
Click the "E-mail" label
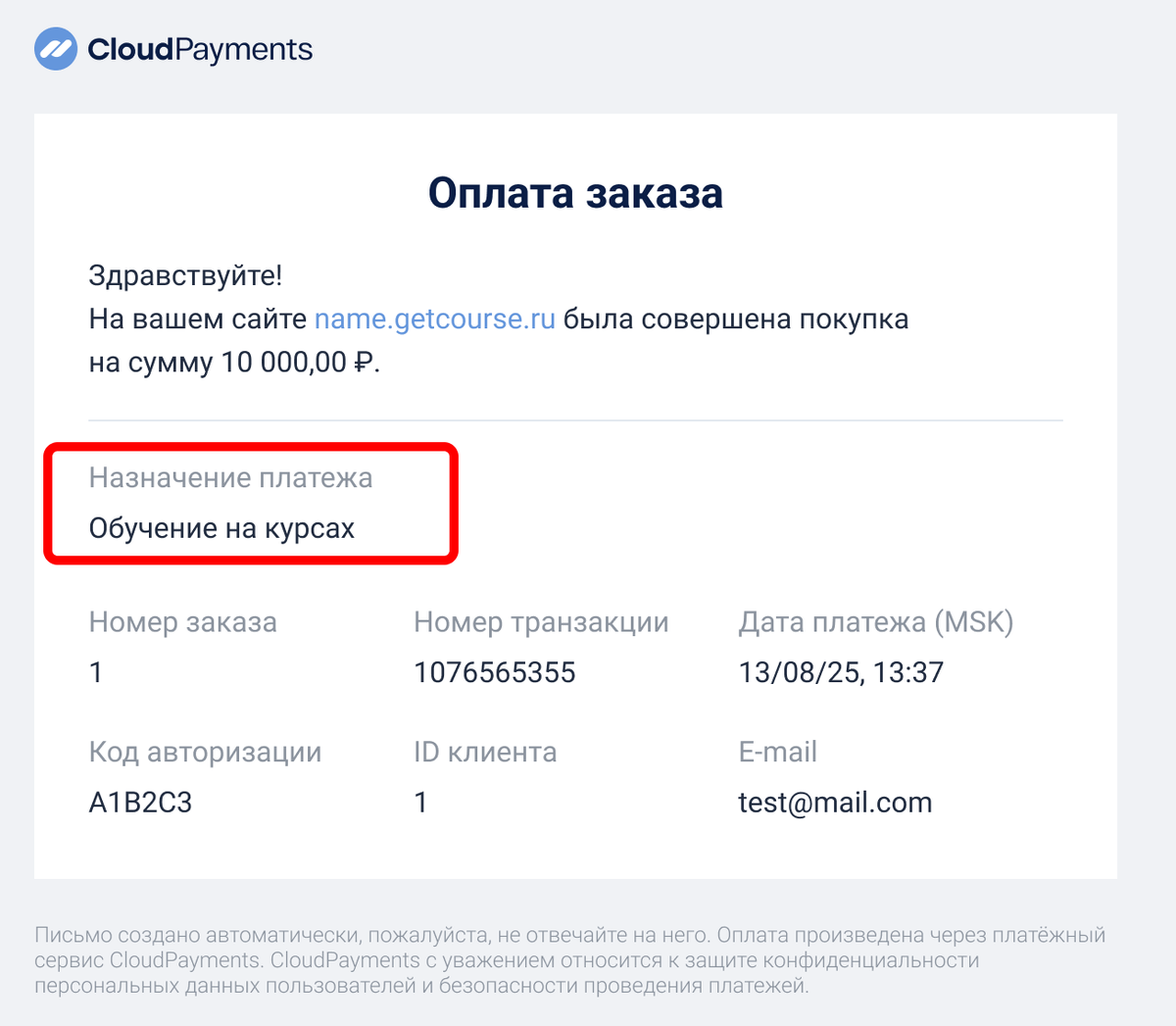pos(777,753)
